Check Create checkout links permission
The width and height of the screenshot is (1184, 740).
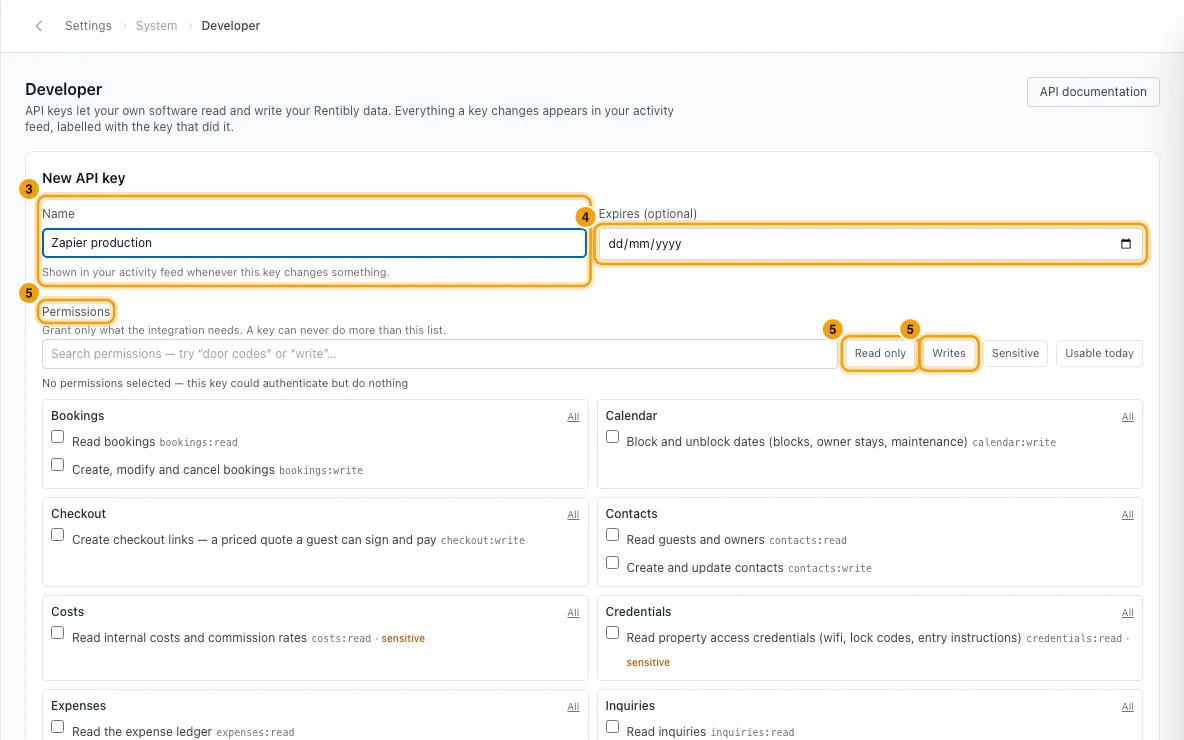[x=57, y=535]
